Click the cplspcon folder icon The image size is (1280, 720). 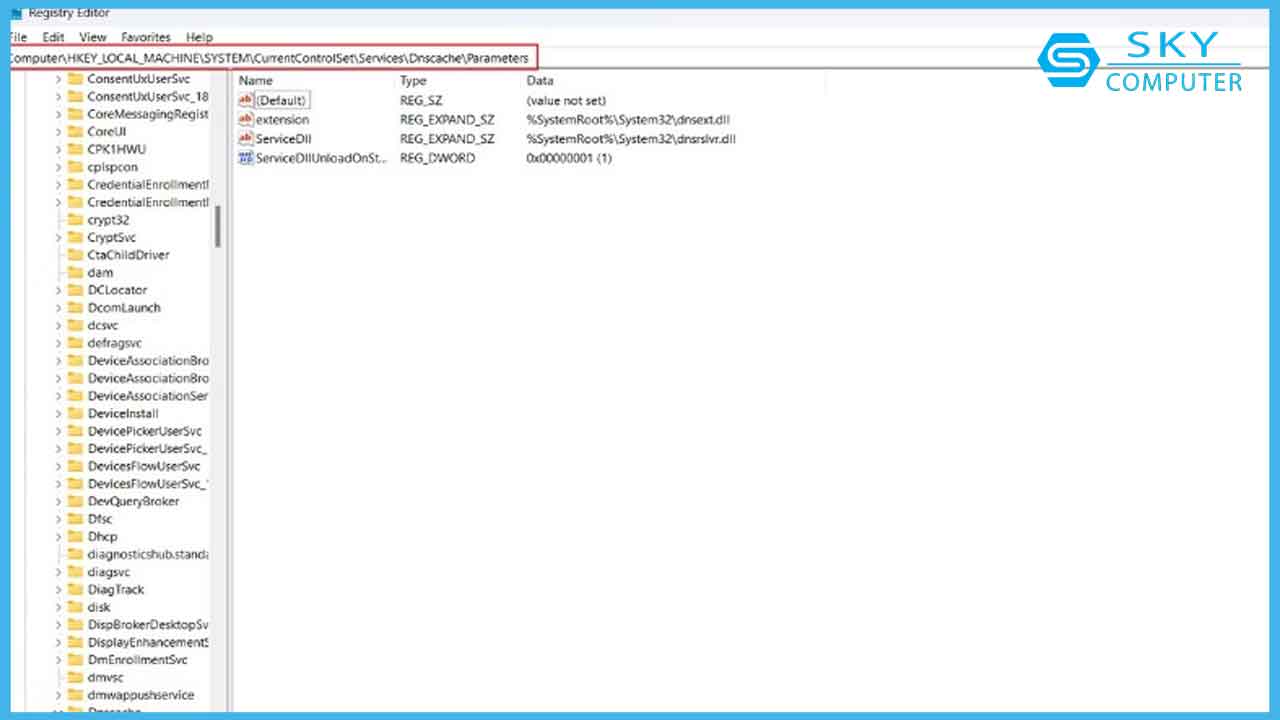pos(75,167)
